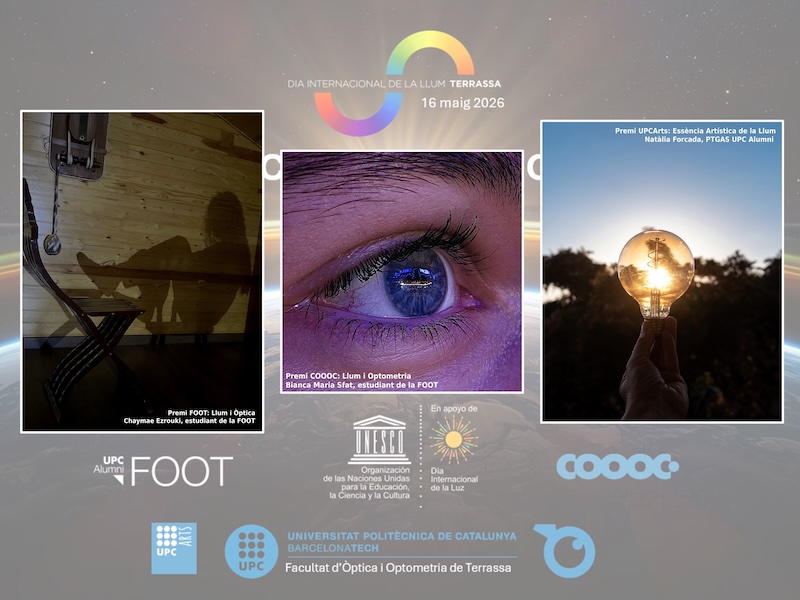Image resolution: width=800 pixels, height=600 pixels.
Task: Click the 'En apoyo de' text
Action: click(x=454, y=409)
